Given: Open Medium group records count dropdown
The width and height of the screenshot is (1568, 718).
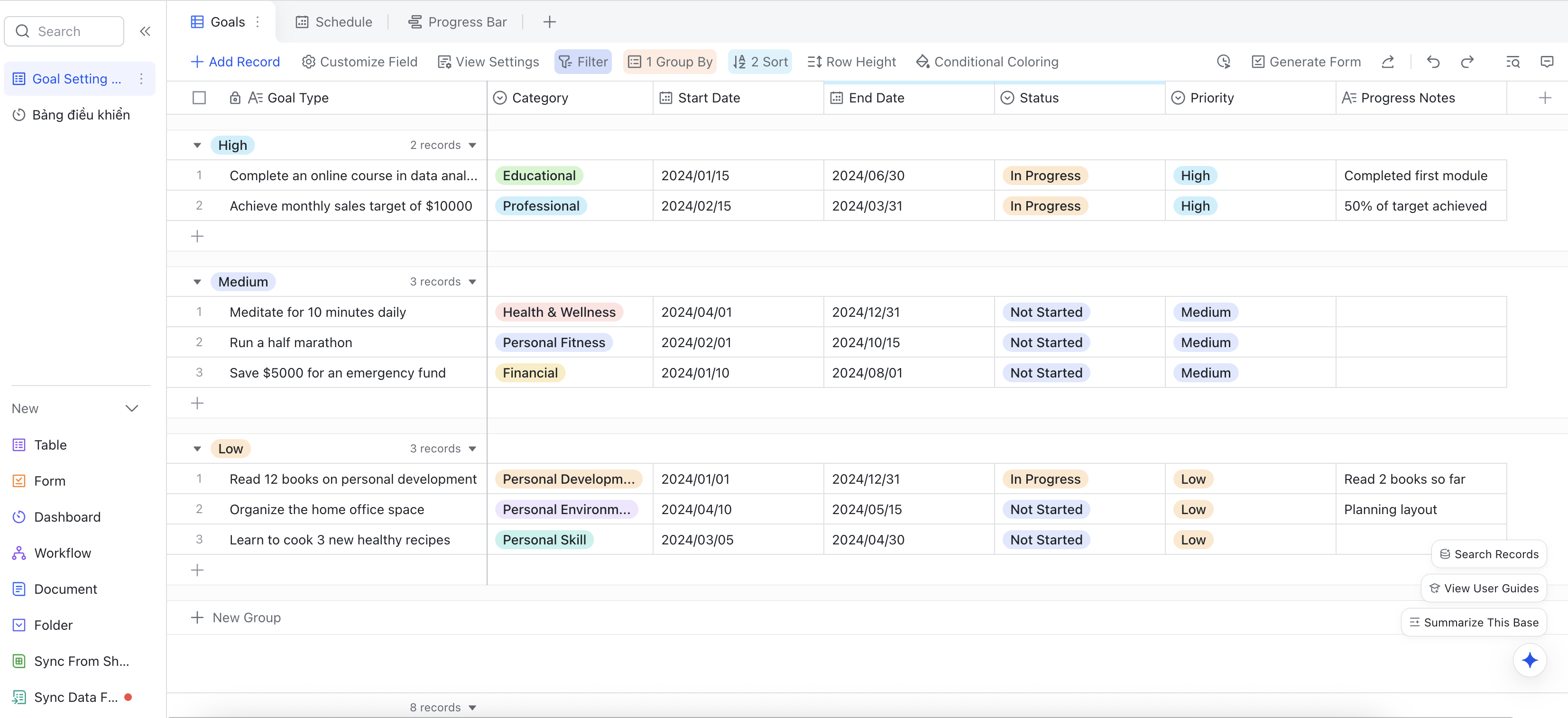Looking at the screenshot, I should tap(443, 282).
